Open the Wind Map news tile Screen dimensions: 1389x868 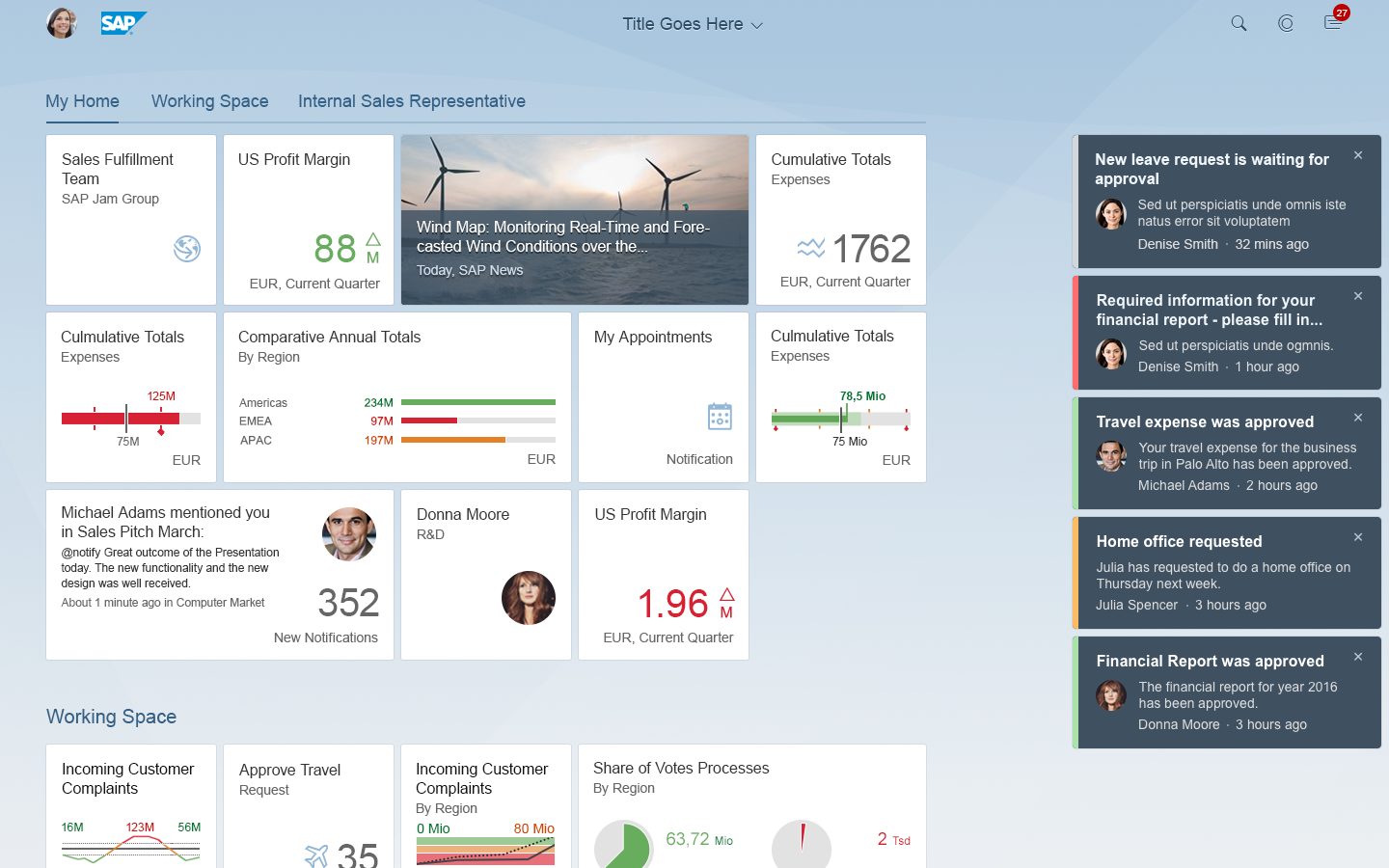point(574,220)
